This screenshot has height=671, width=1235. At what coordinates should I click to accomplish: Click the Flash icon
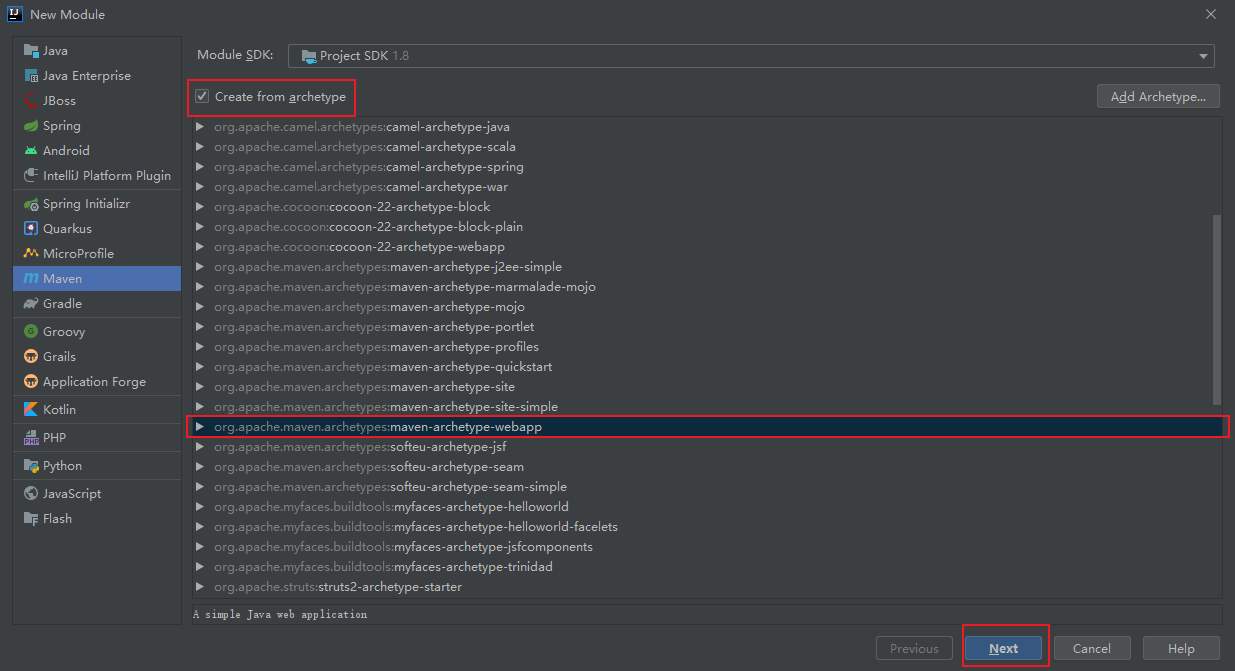tap(31, 518)
